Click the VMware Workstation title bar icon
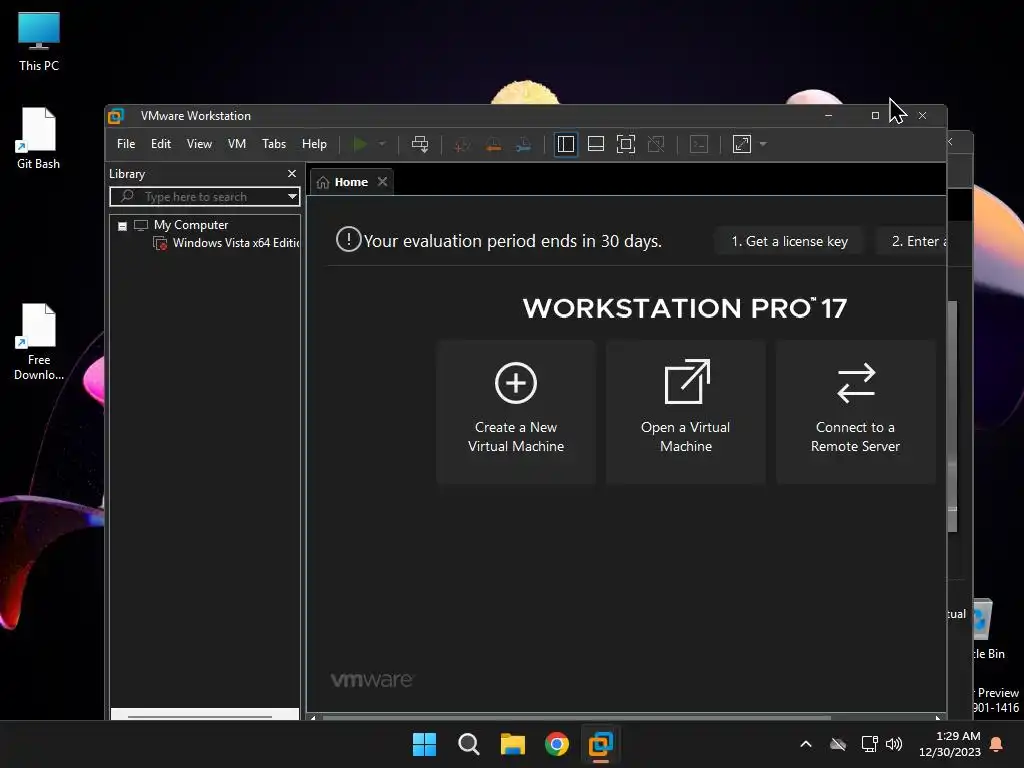 (x=116, y=116)
